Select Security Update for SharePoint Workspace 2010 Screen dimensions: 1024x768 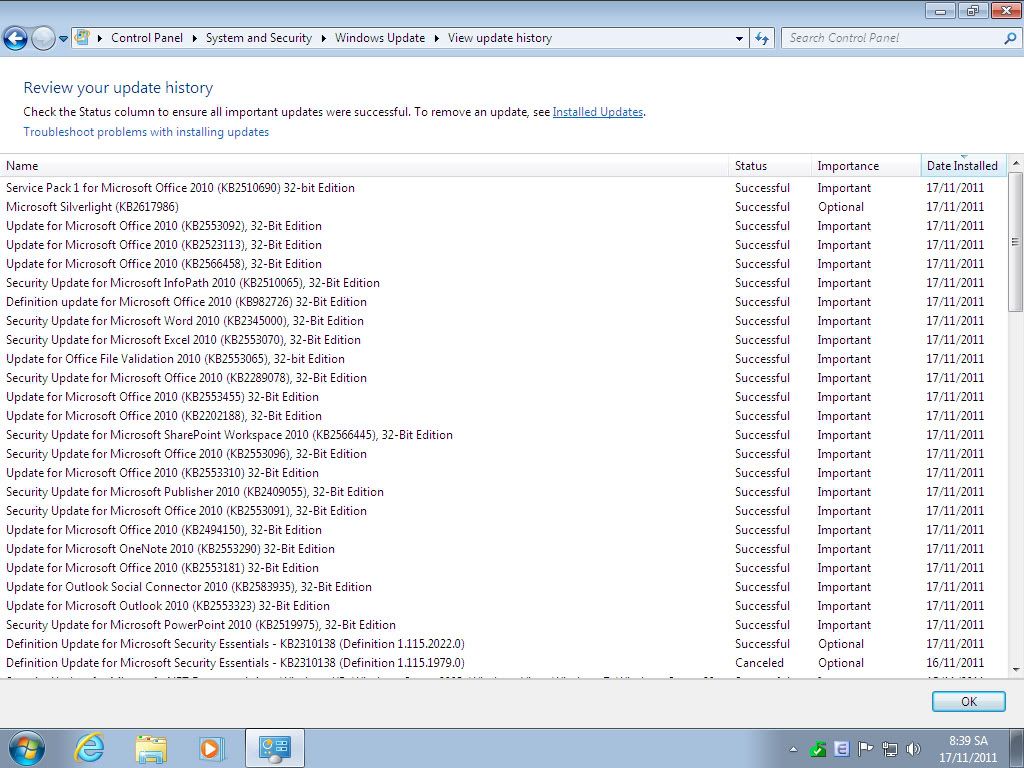click(x=503, y=435)
